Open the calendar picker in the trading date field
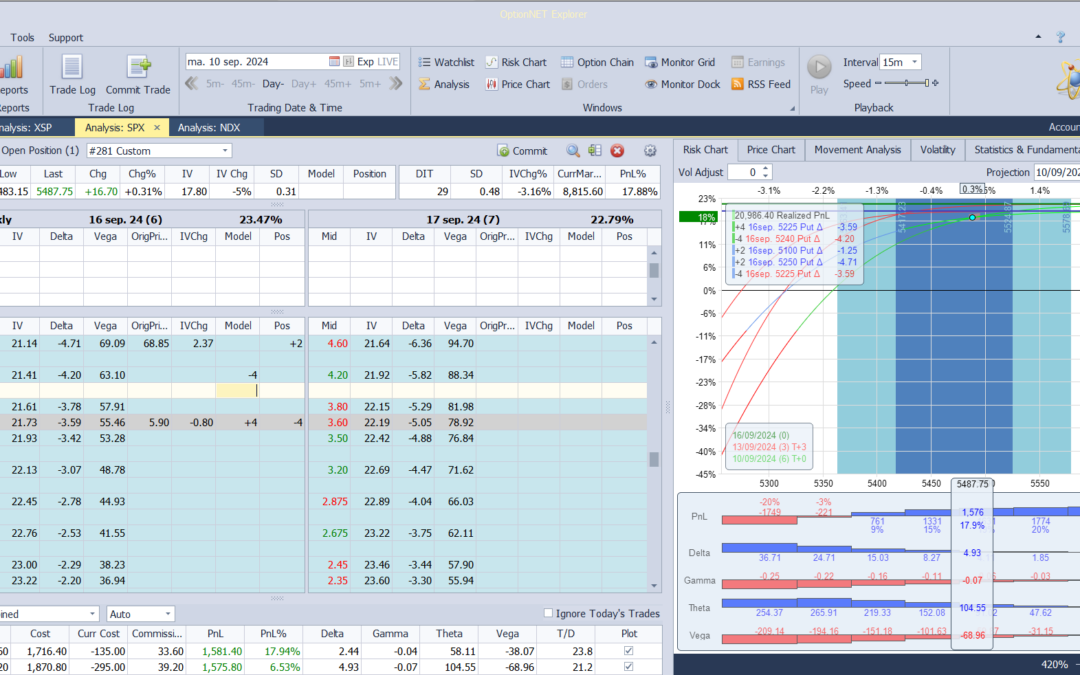The image size is (1080, 675). click(x=334, y=61)
